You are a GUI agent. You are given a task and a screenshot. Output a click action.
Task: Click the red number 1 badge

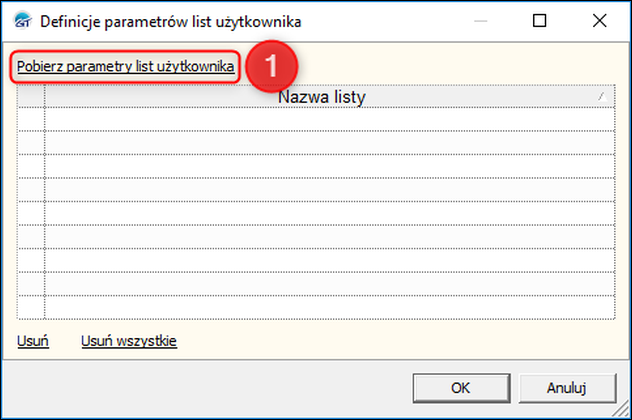273,68
